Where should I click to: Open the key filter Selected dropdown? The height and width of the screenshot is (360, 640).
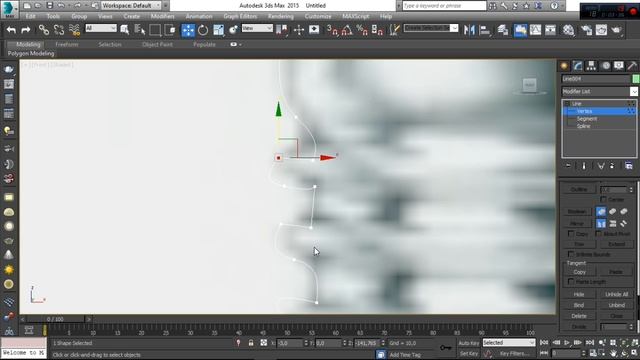[x=509, y=343]
